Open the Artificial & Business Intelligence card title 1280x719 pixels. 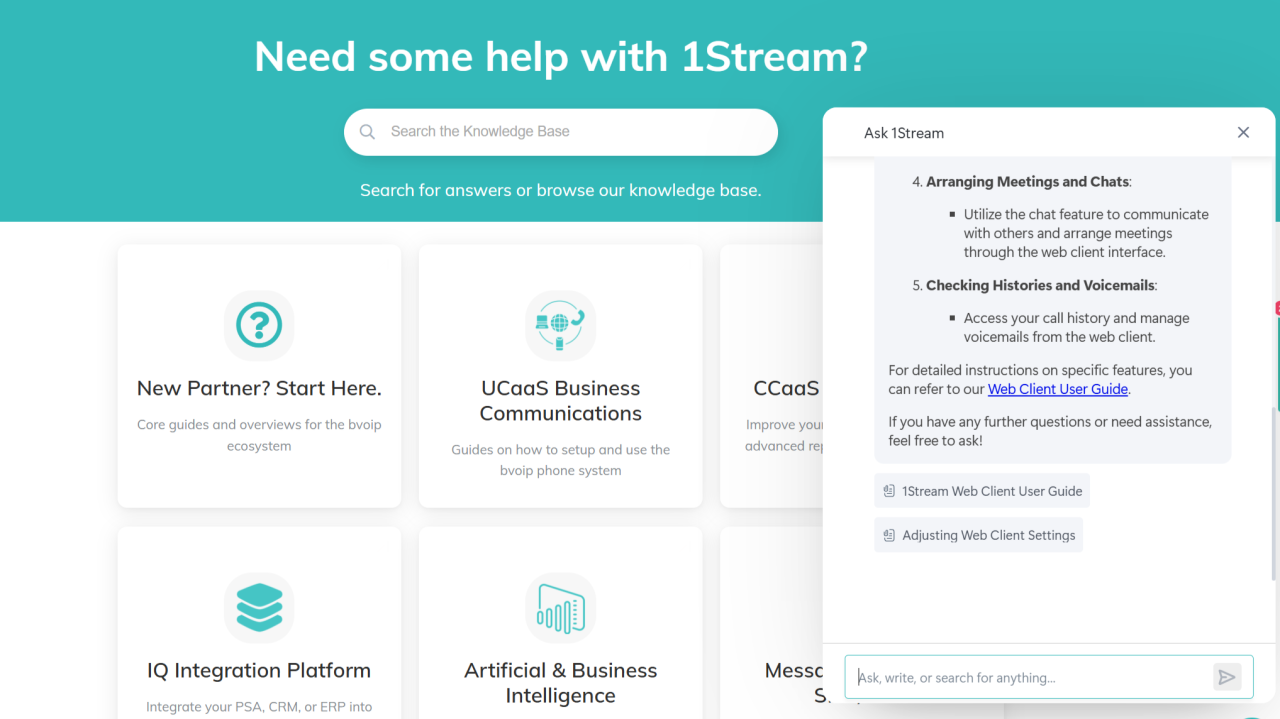point(560,683)
